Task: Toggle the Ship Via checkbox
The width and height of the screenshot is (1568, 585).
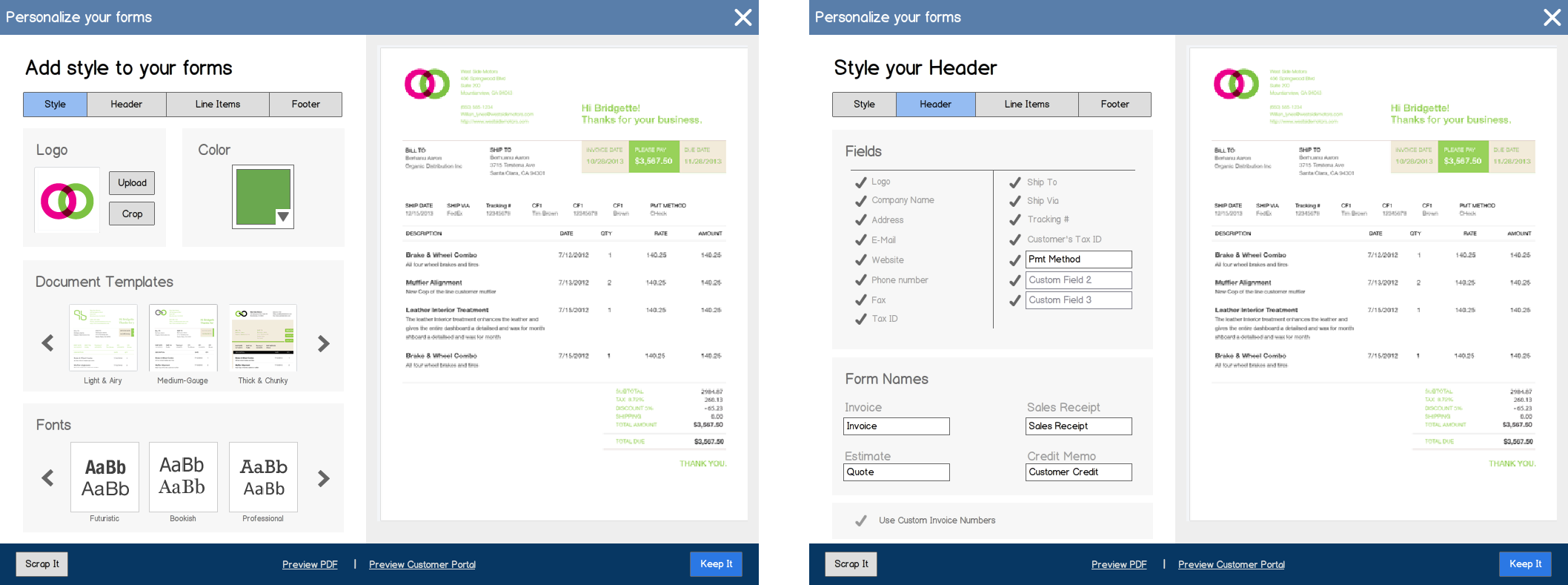Action: pos(1015,200)
